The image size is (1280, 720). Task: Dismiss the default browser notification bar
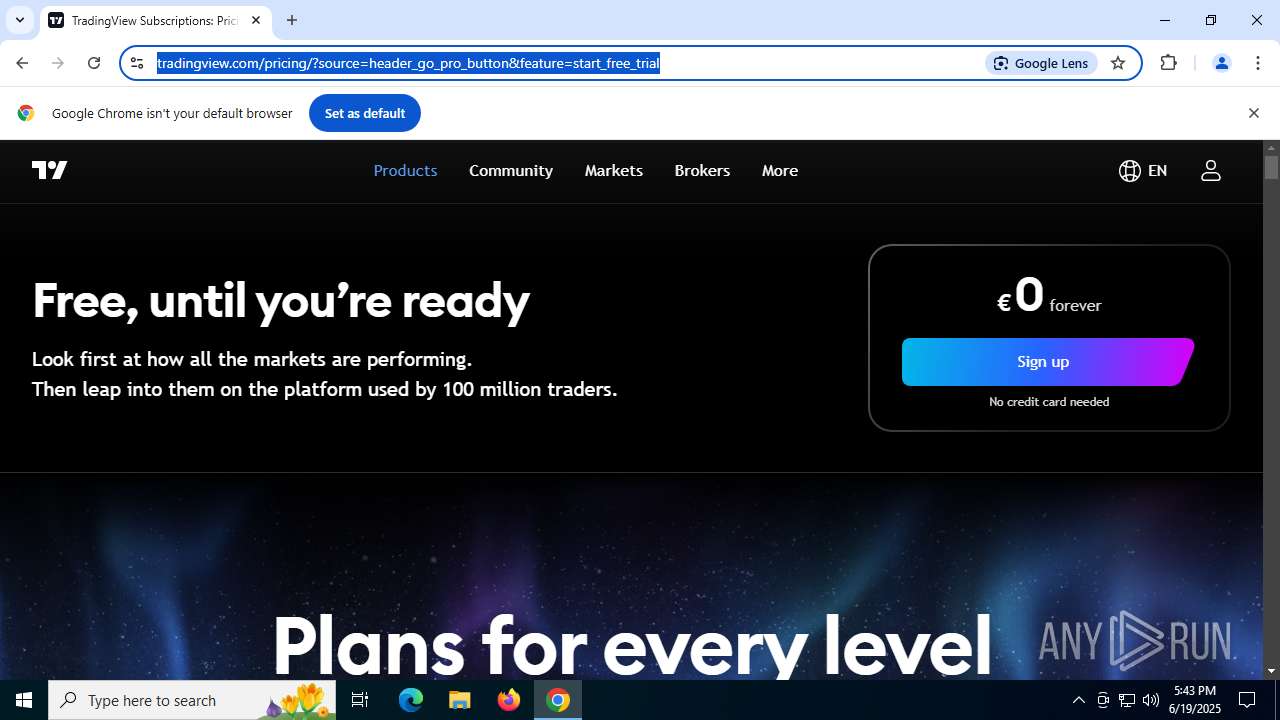point(1253,113)
